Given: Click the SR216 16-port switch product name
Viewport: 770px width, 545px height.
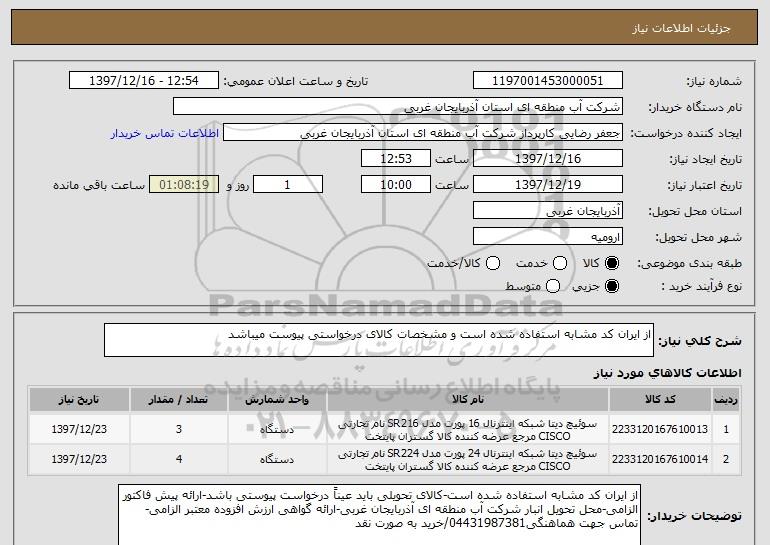Looking at the screenshot, I should pyautogui.click(x=468, y=430).
